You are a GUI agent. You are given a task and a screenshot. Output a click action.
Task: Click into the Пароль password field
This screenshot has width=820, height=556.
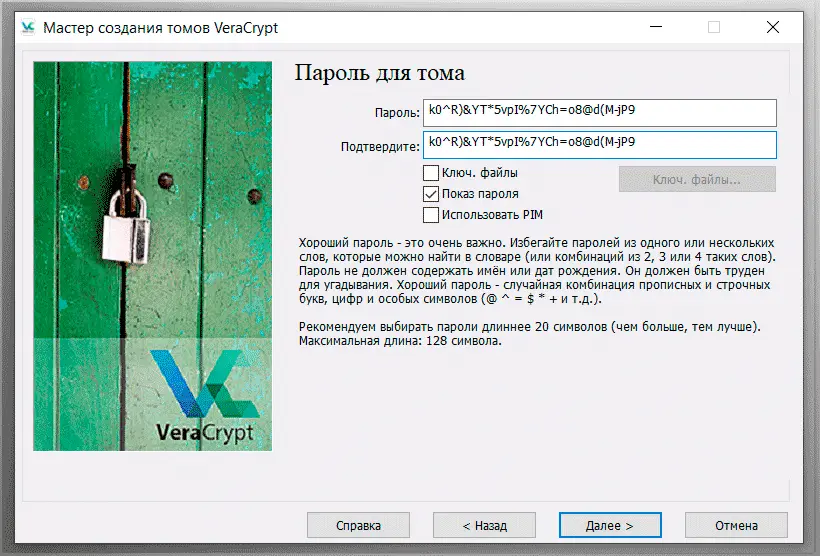[600, 113]
